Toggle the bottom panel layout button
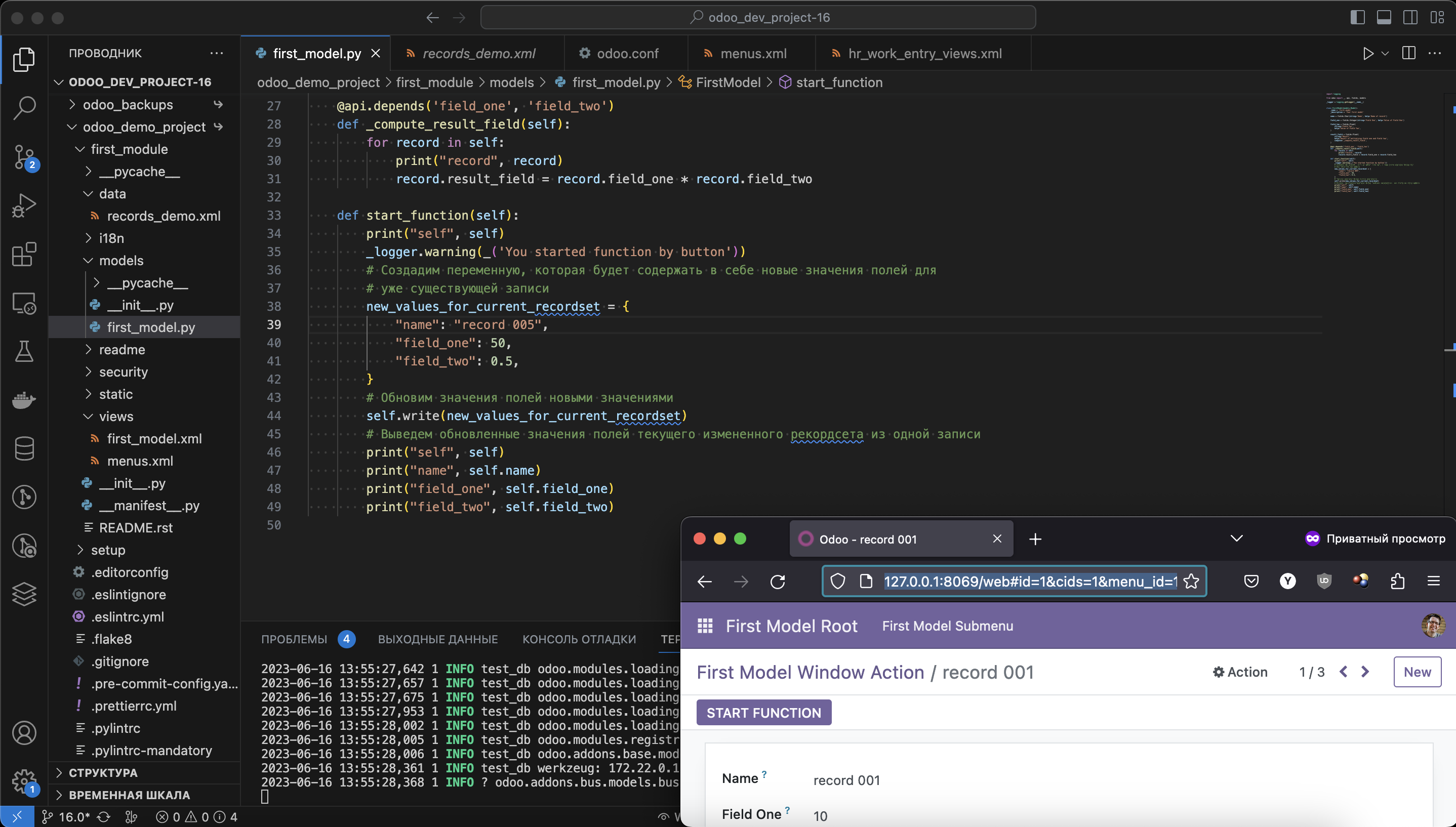The image size is (1456, 827). [x=1384, y=18]
